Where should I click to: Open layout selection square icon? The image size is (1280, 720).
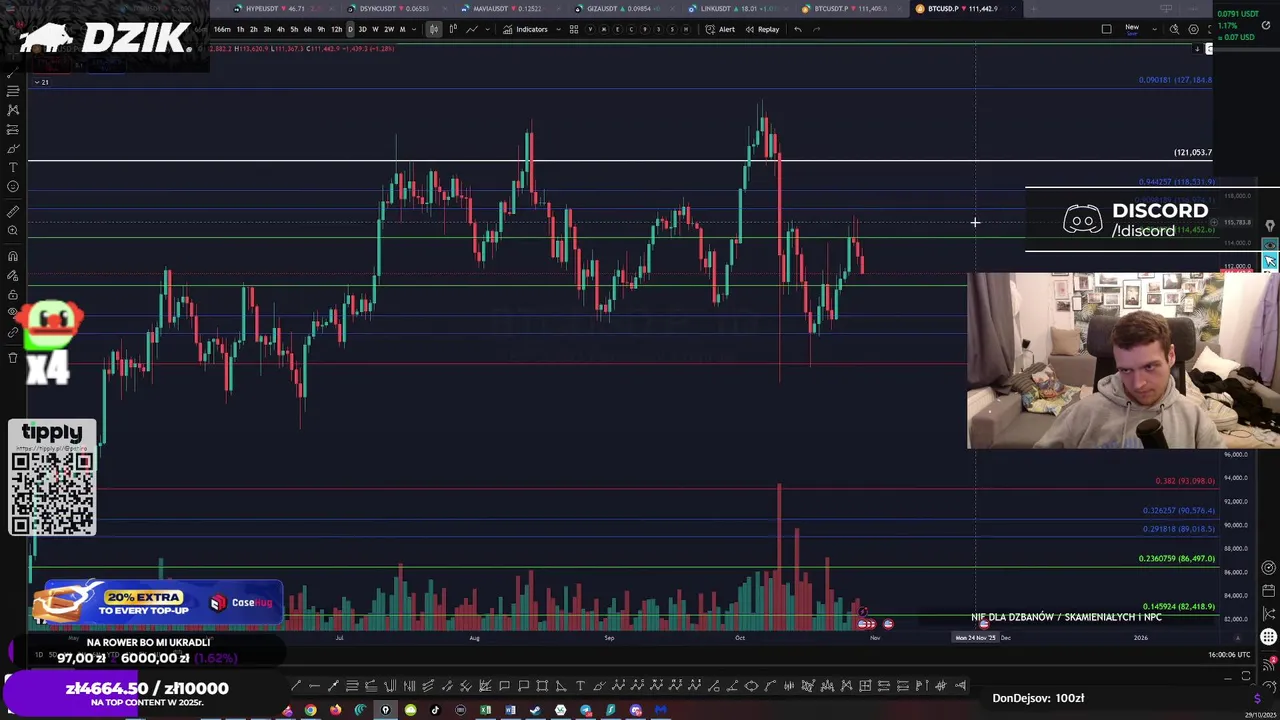1106,29
